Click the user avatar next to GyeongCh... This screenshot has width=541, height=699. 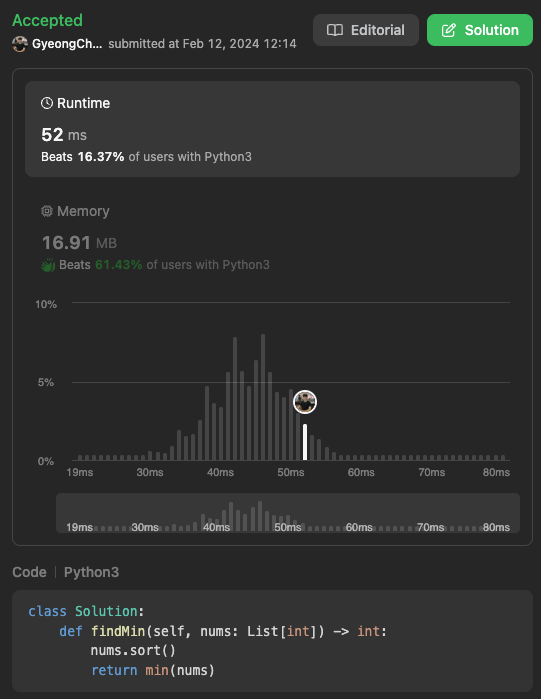coord(20,44)
